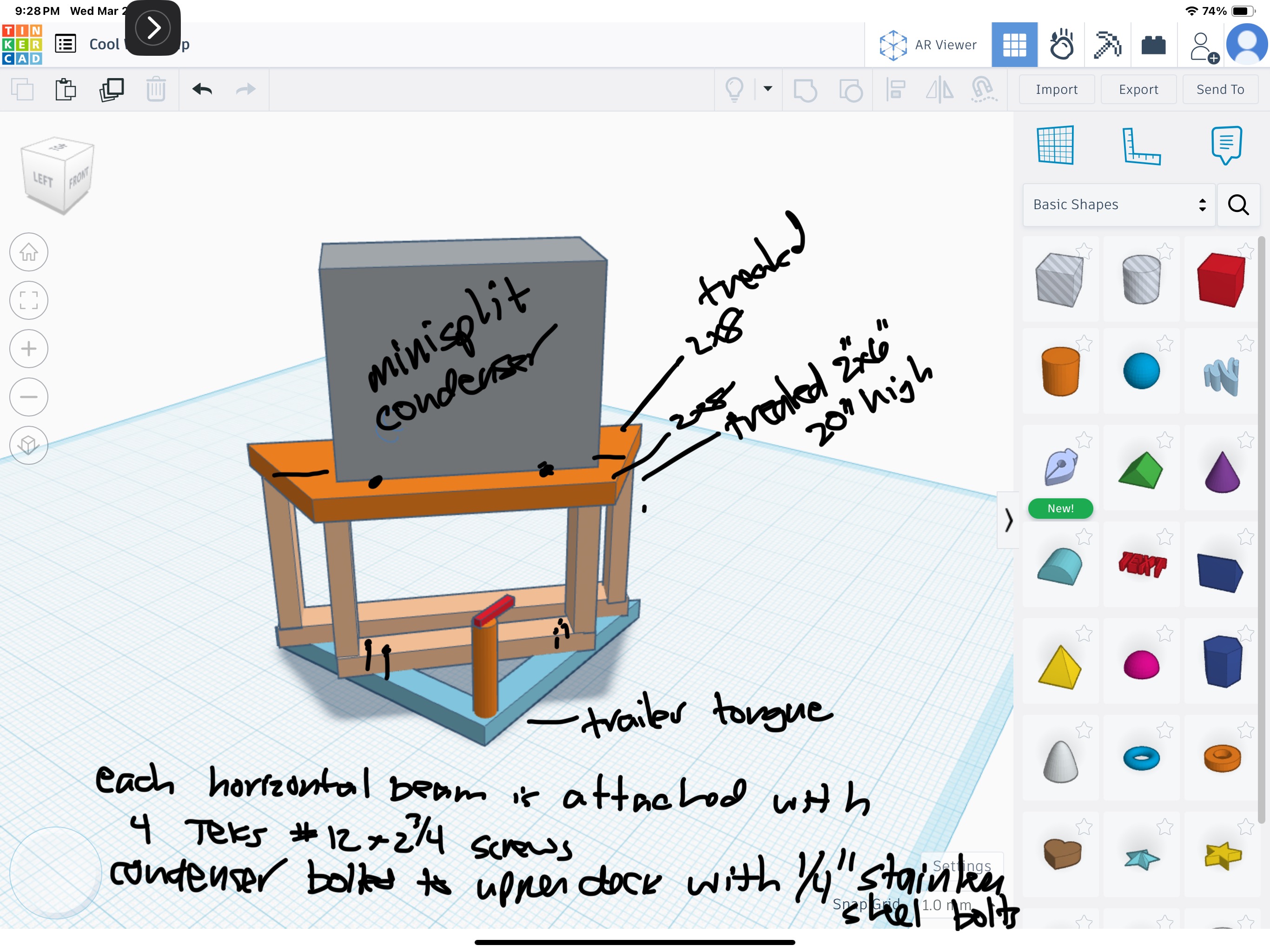The width and height of the screenshot is (1270, 952).
Task: Click the Home view button
Action: click(29, 252)
